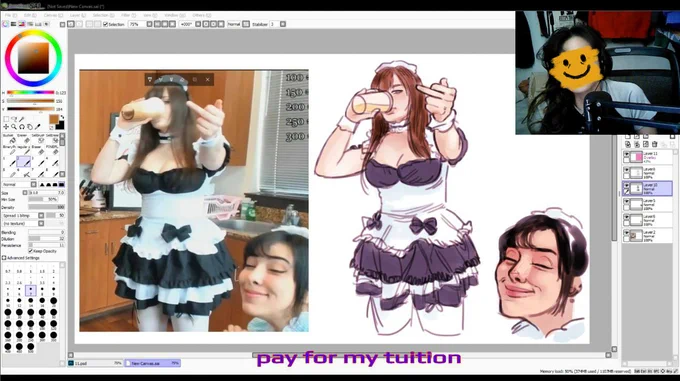Toggle visibility of the fourth layer

tap(626, 202)
